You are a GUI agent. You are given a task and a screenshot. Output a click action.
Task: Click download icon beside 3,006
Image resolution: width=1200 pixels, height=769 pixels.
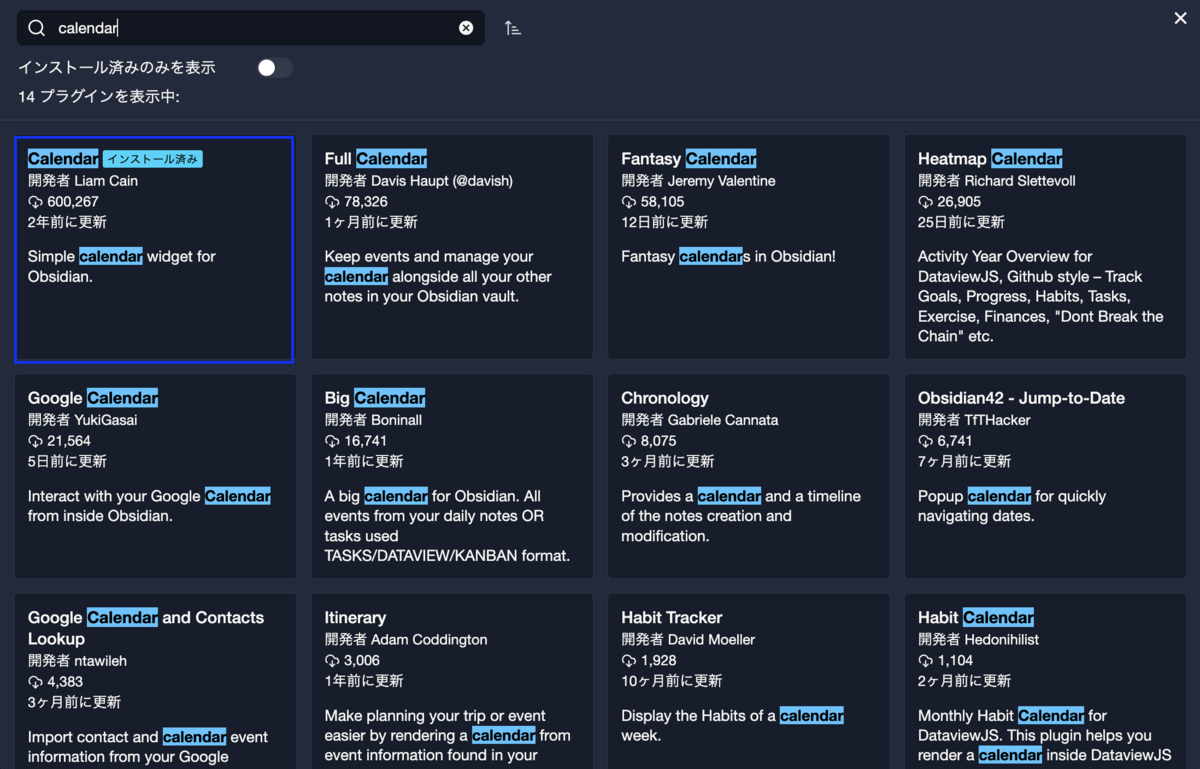(332, 661)
